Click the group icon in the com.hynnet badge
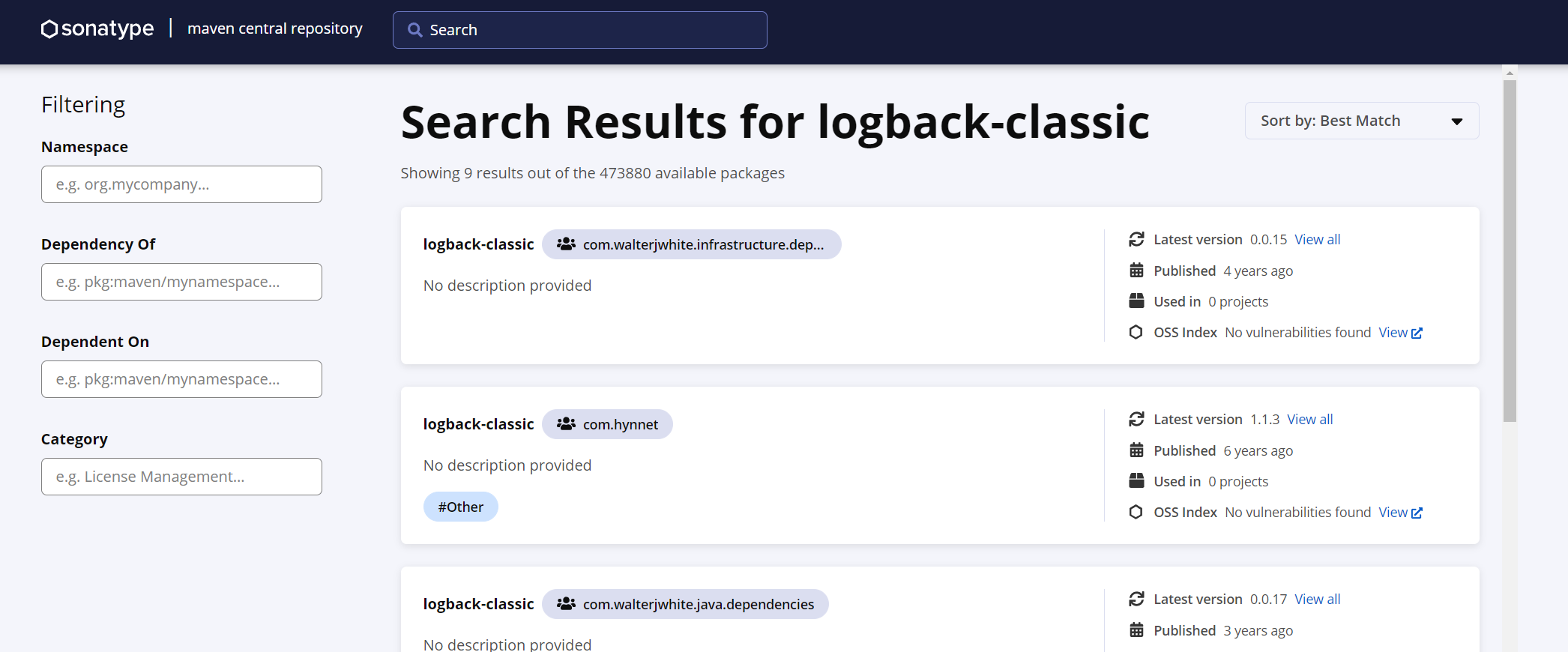Viewport: 1568px width, 652px height. click(566, 424)
